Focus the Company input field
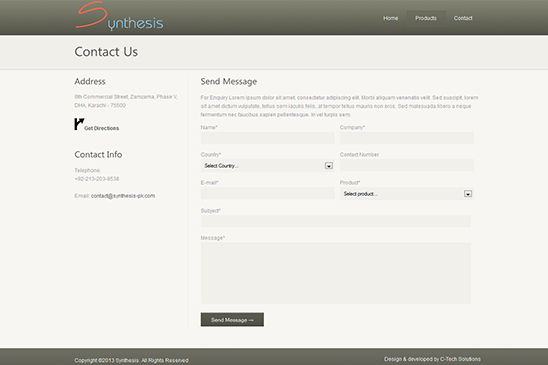Viewport: 548px width, 365px height. 406,138
